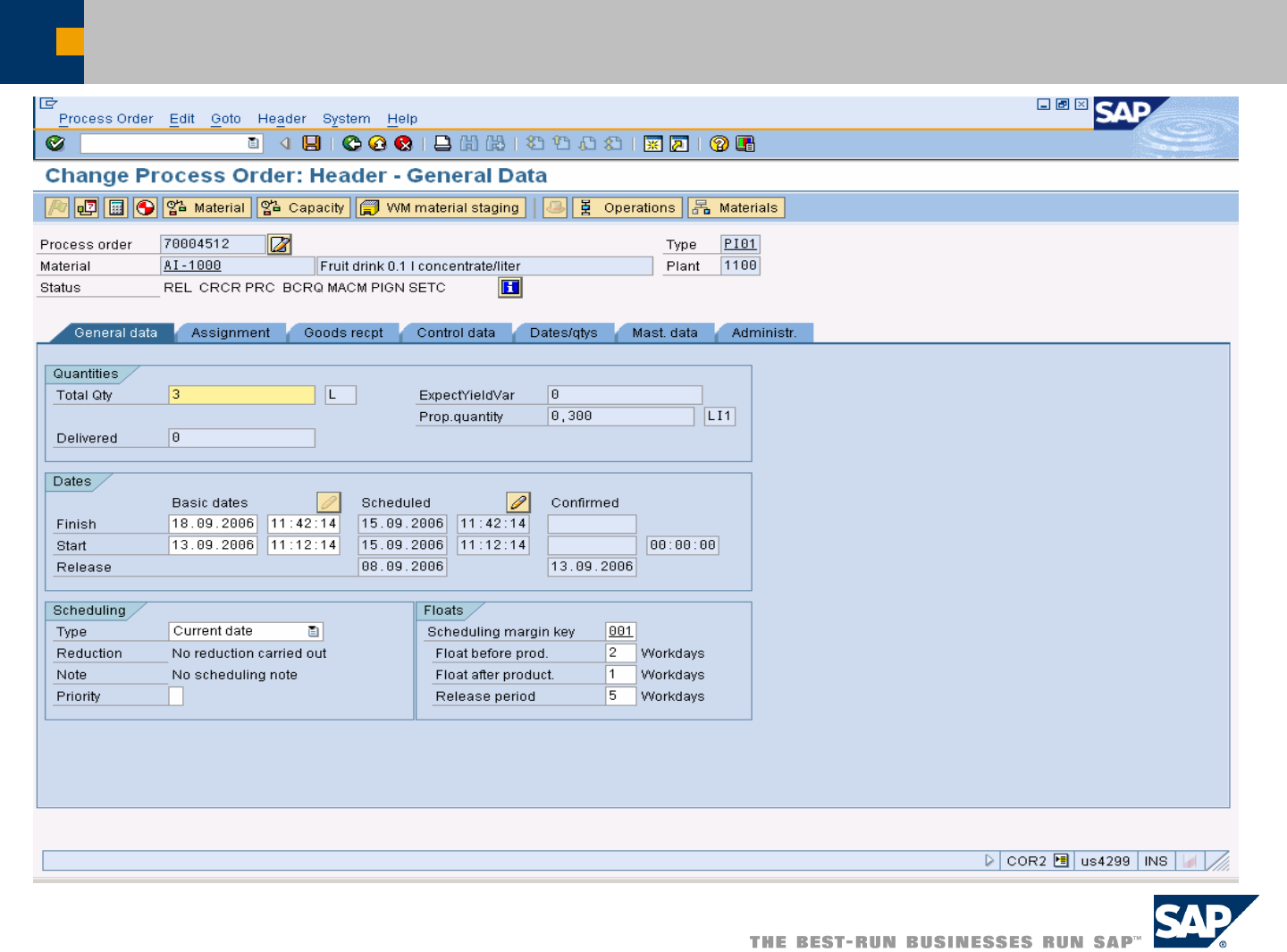1287x952 pixels.
Task: Click the Generate Shortcut icon
Action: (679, 143)
